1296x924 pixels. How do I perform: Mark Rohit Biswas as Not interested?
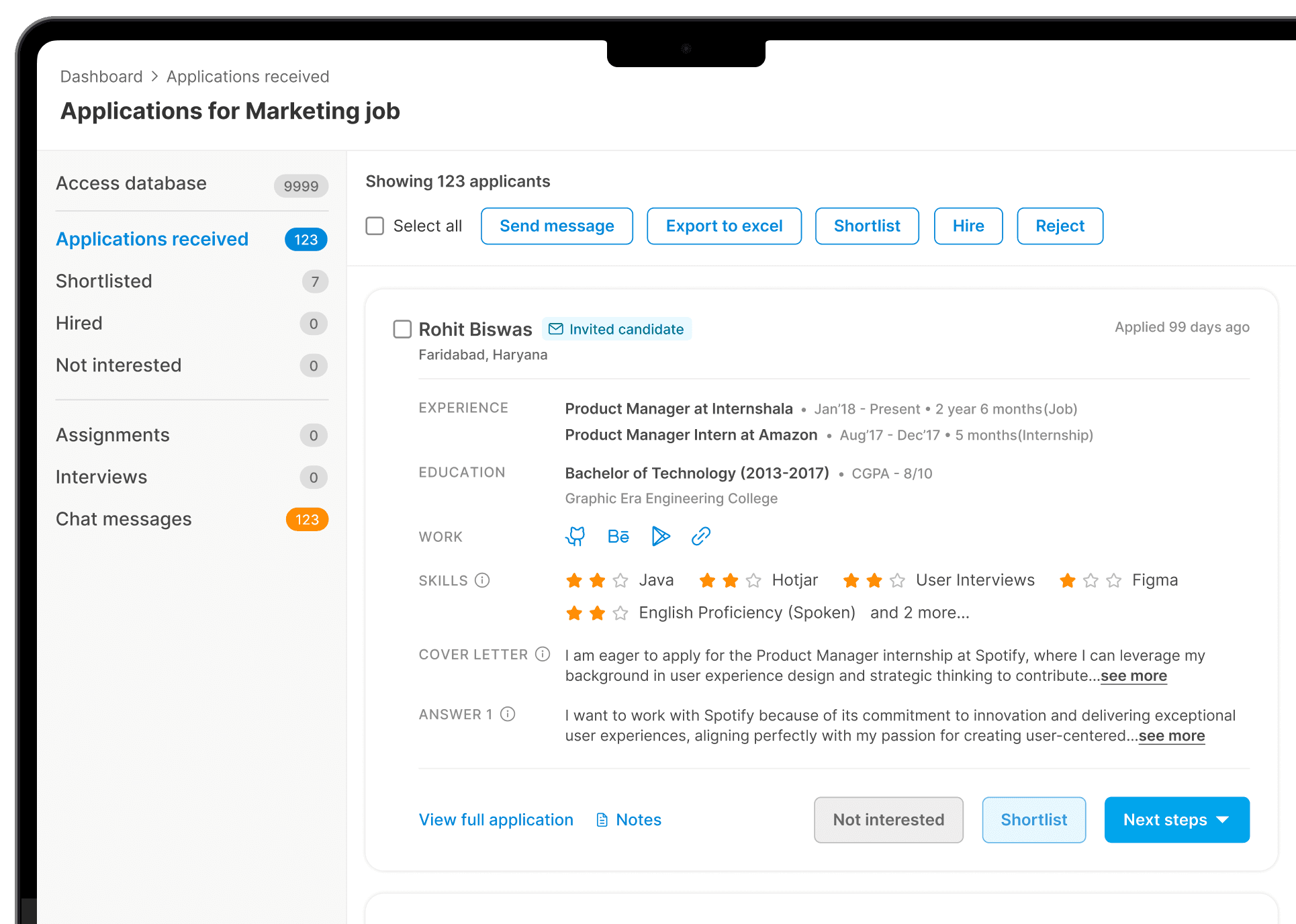click(x=888, y=820)
